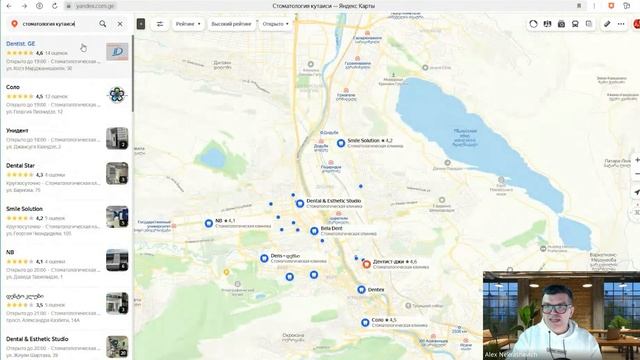Locate me with the geolocation arrow
This screenshot has height=360, width=640.
636,192
